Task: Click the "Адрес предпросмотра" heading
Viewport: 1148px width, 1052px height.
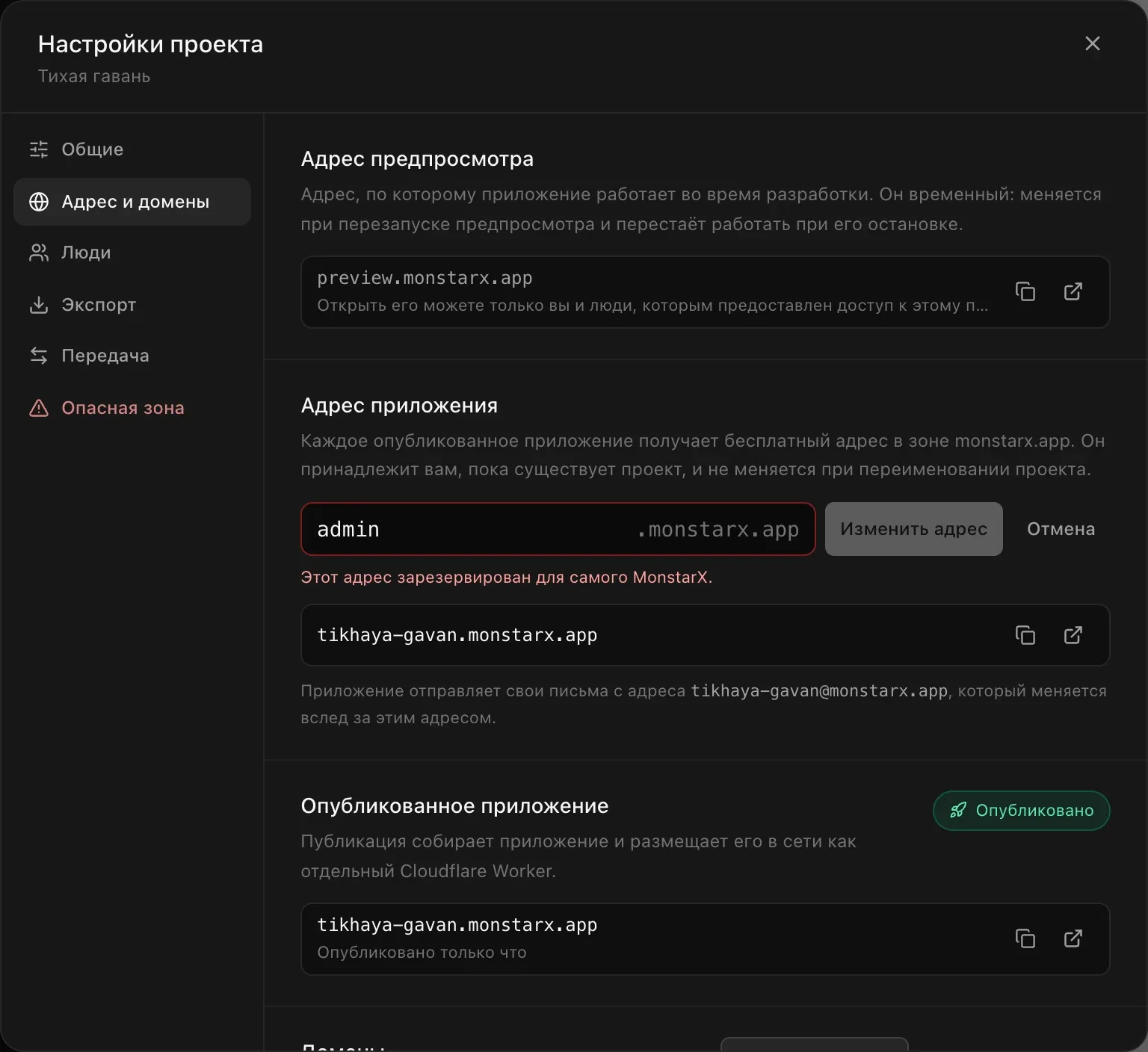Action: (x=417, y=159)
